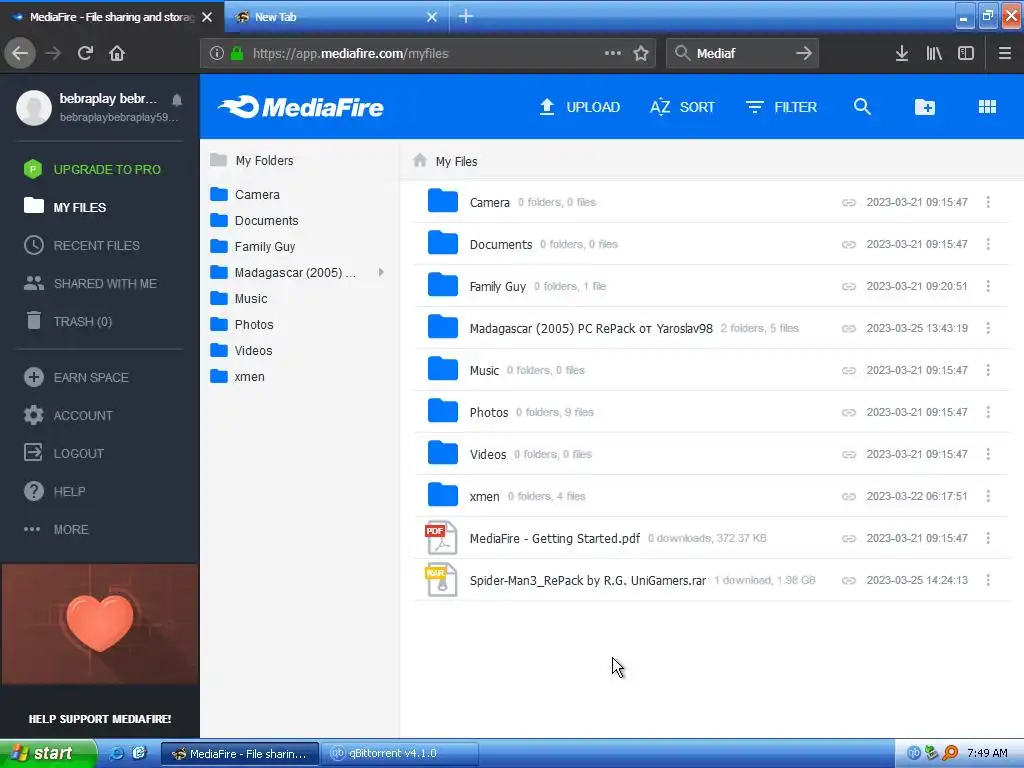Open three-dot menu for Spider-Man3 rar file
The height and width of the screenshot is (768, 1024).
[x=988, y=581]
